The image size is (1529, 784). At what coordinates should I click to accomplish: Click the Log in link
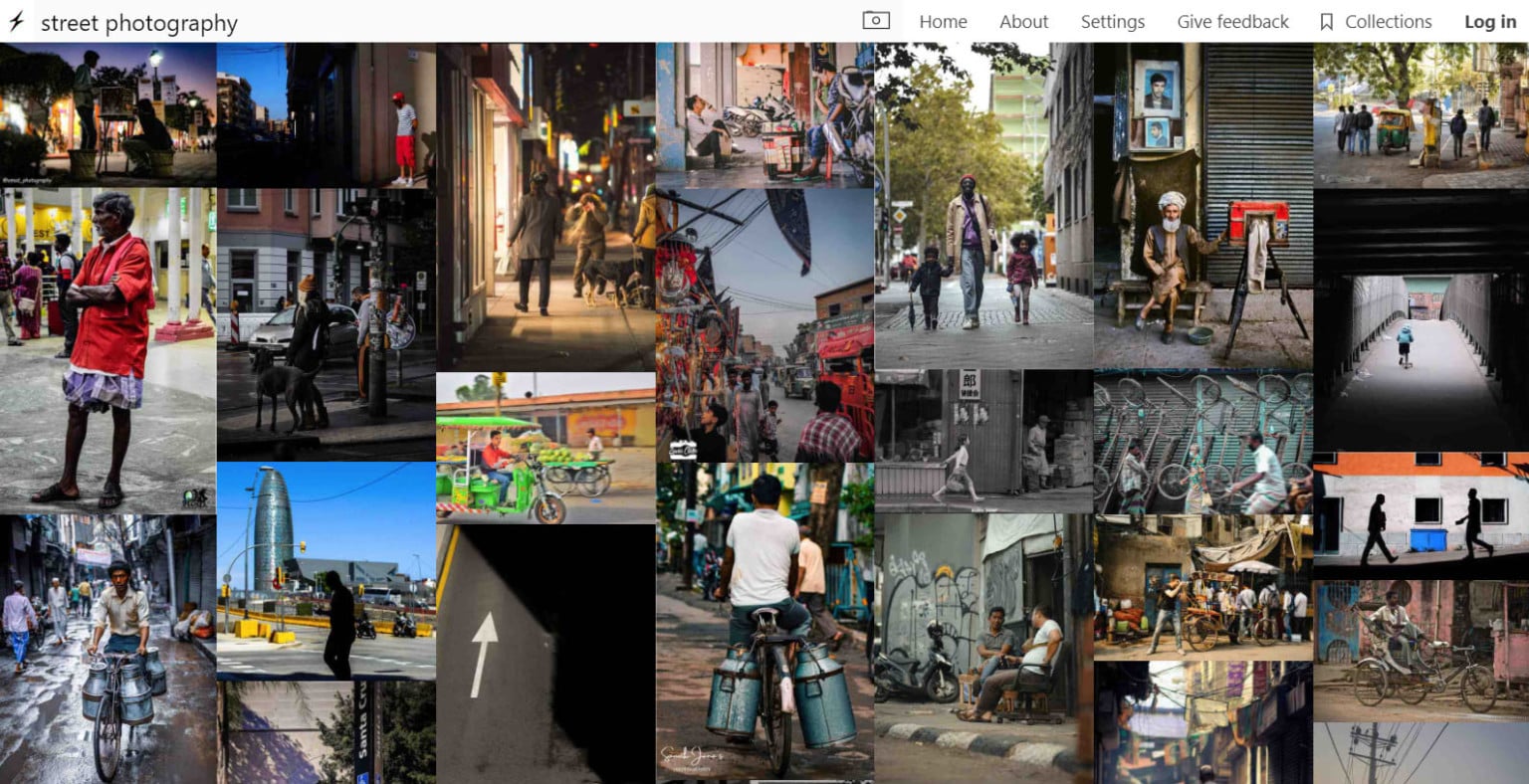click(1489, 21)
